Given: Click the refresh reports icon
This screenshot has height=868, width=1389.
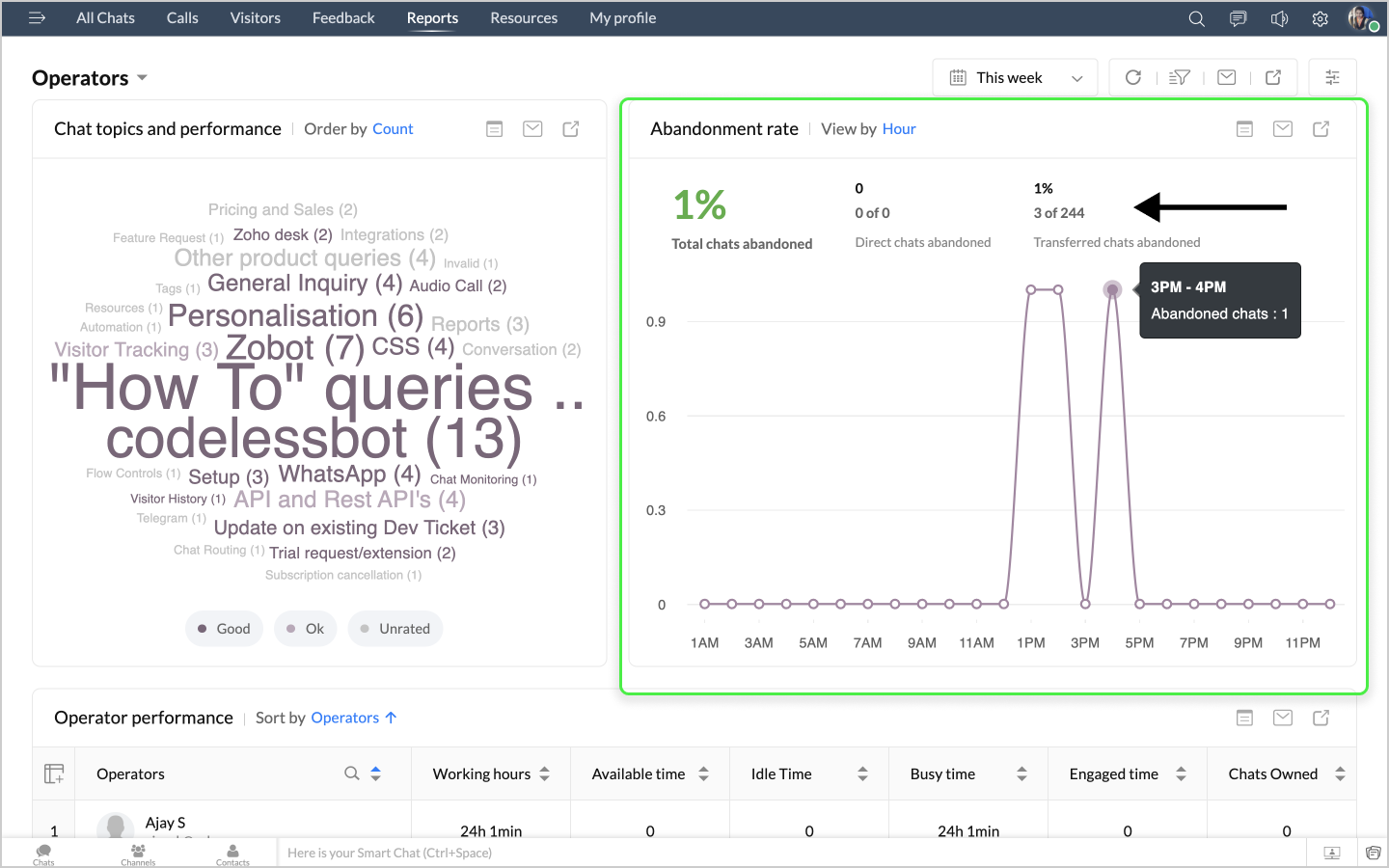Looking at the screenshot, I should (1133, 77).
